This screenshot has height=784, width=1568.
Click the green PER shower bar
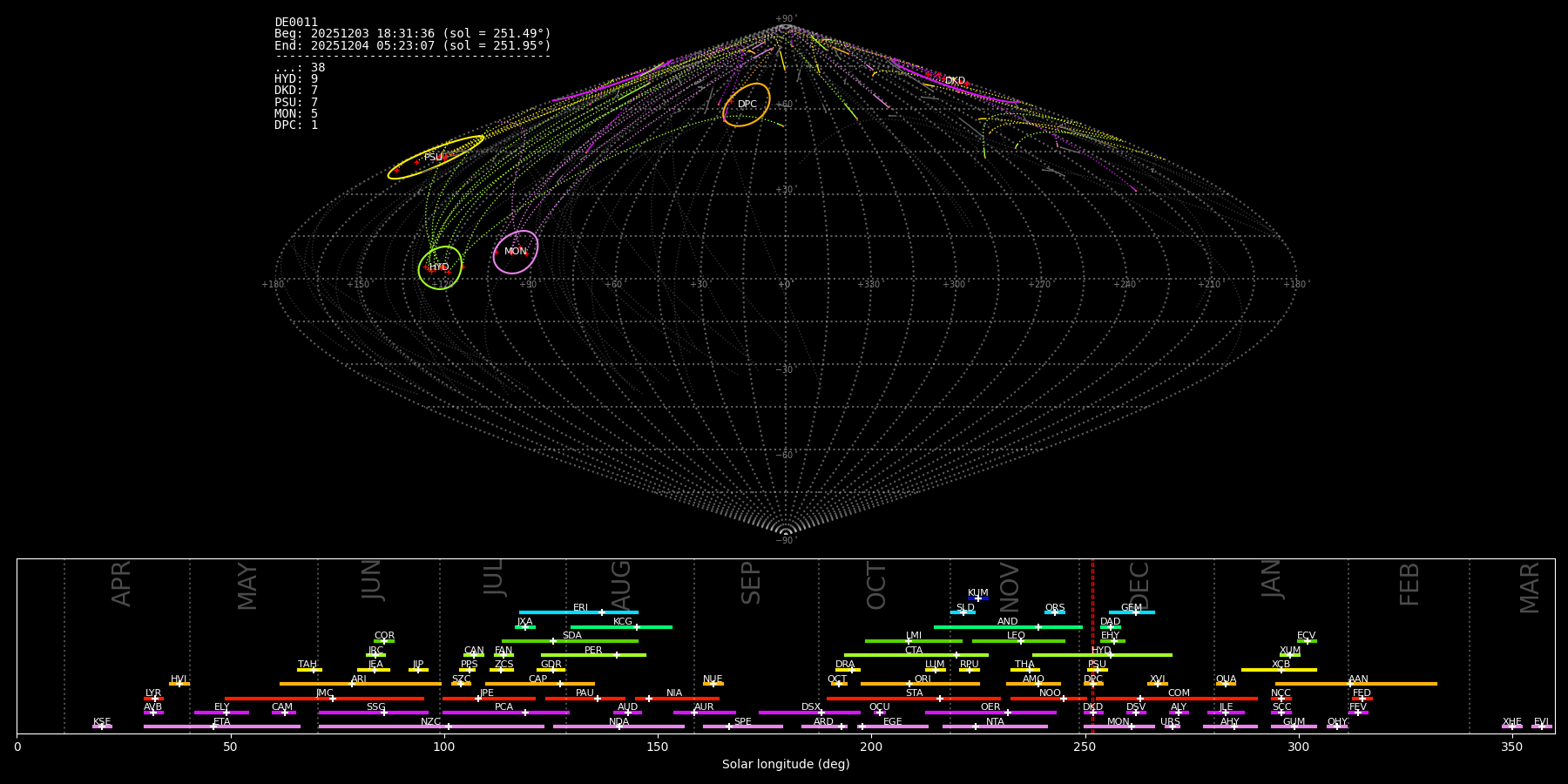[593, 655]
